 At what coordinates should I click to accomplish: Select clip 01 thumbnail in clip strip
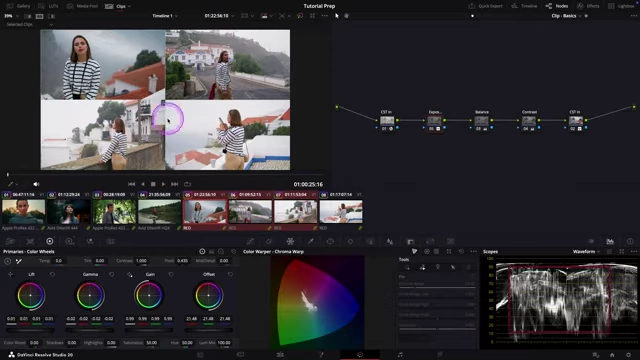23,211
